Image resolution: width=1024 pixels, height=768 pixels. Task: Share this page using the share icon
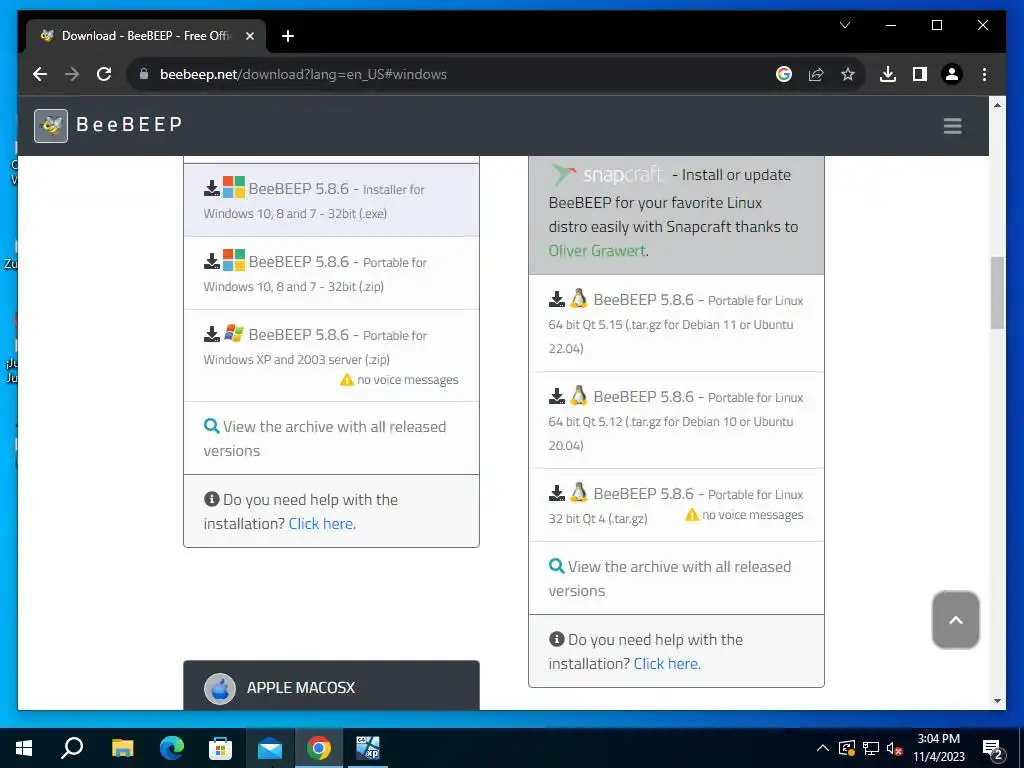(816, 74)
